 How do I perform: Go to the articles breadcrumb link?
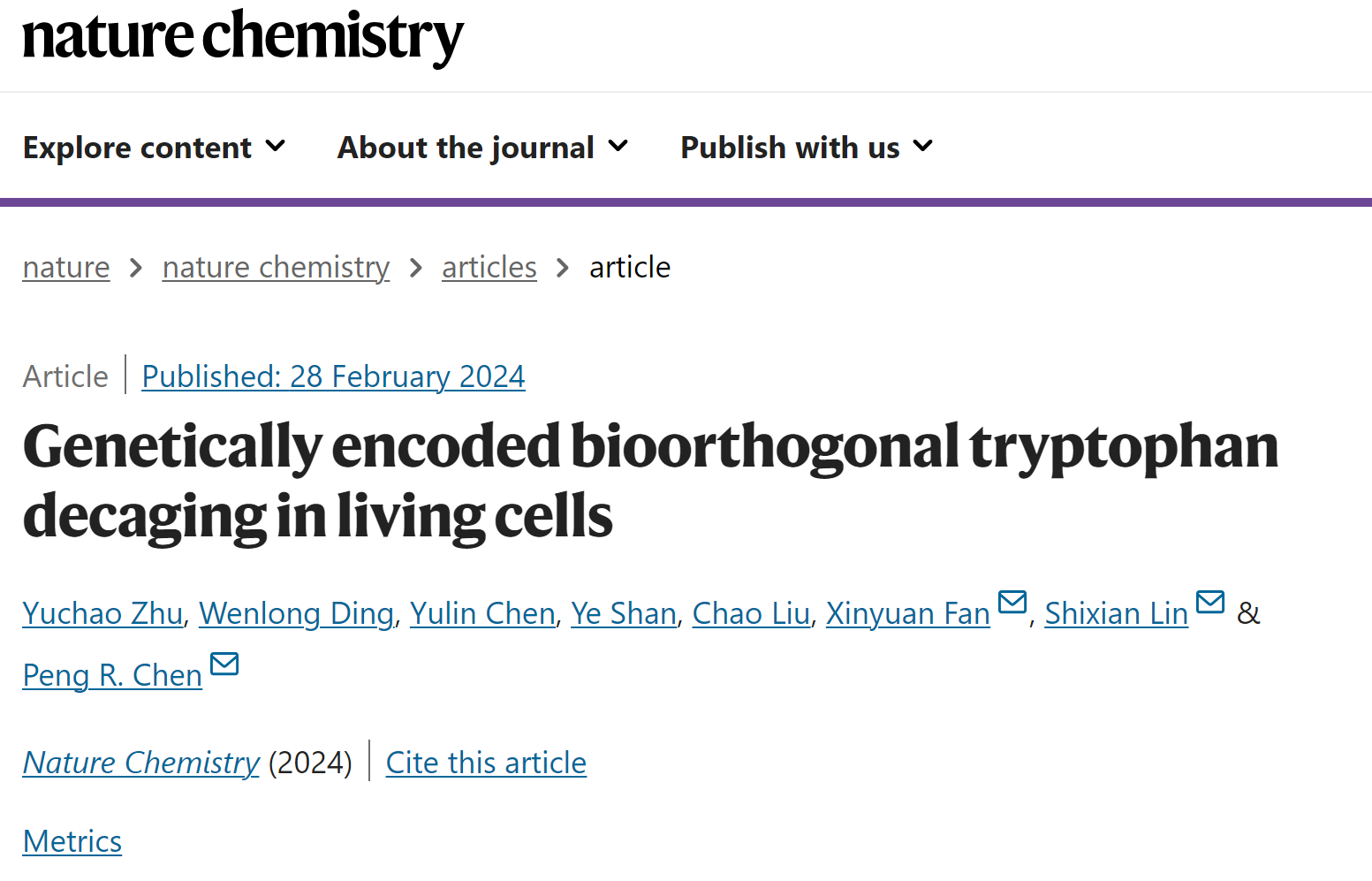coord(489,267)
